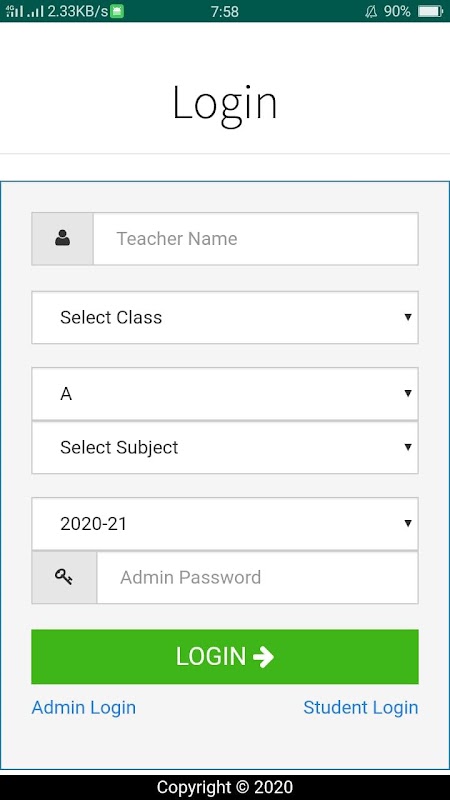Focus the Admin Password input field

point(257,578)
